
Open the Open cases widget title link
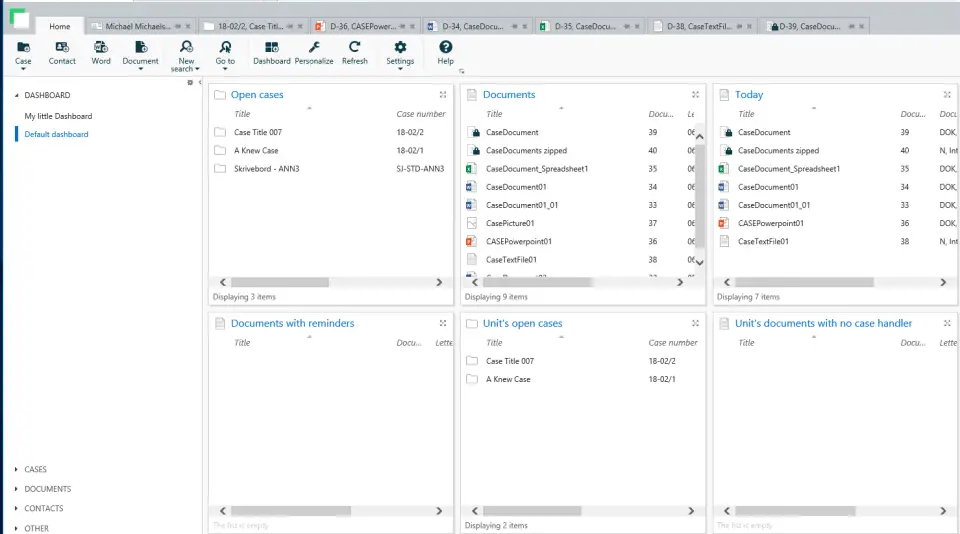257,94
